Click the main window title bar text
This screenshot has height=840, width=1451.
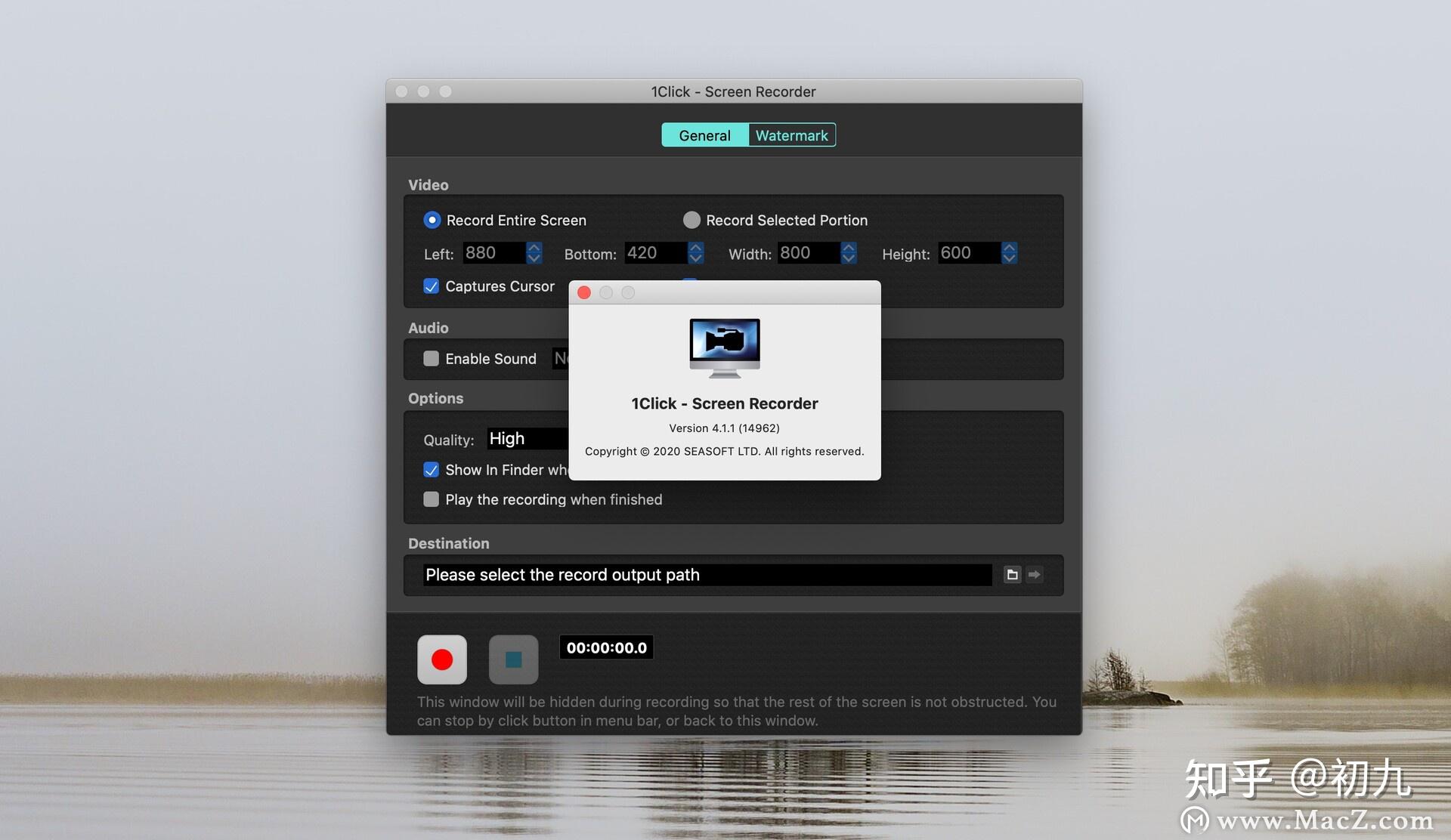734,91
